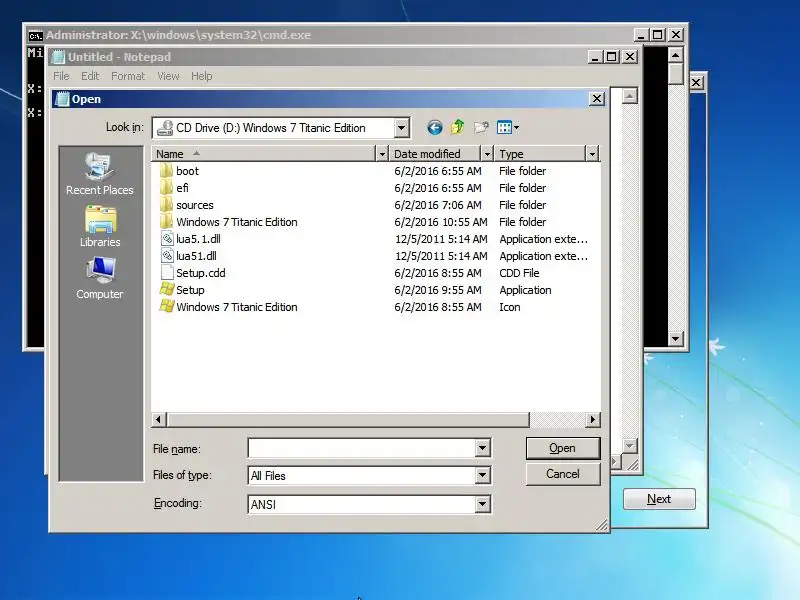
Task: Open Notepad's Help menu
Action: 202,76
